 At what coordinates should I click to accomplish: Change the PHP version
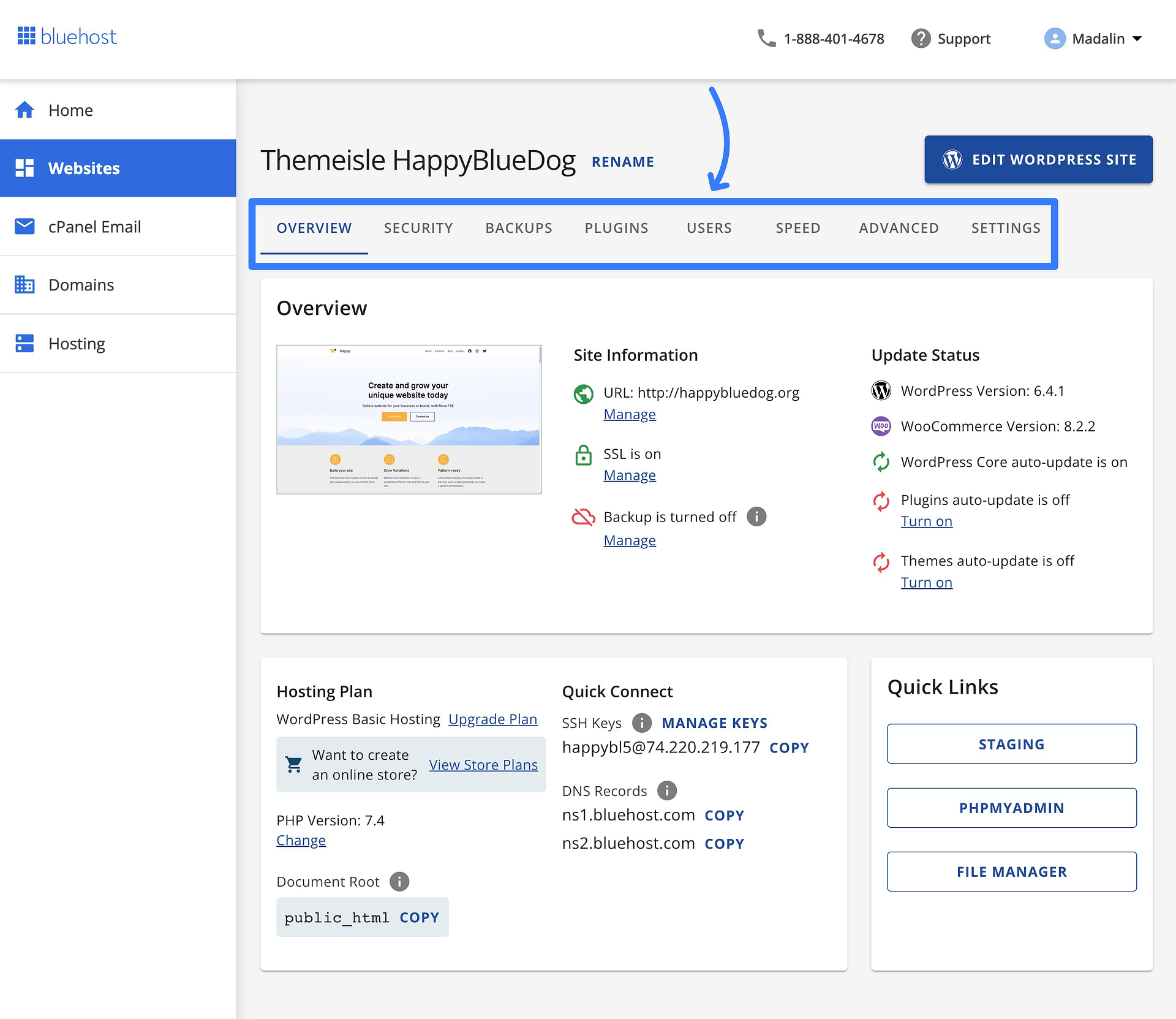pyautogui.click(x=301, y=841)
